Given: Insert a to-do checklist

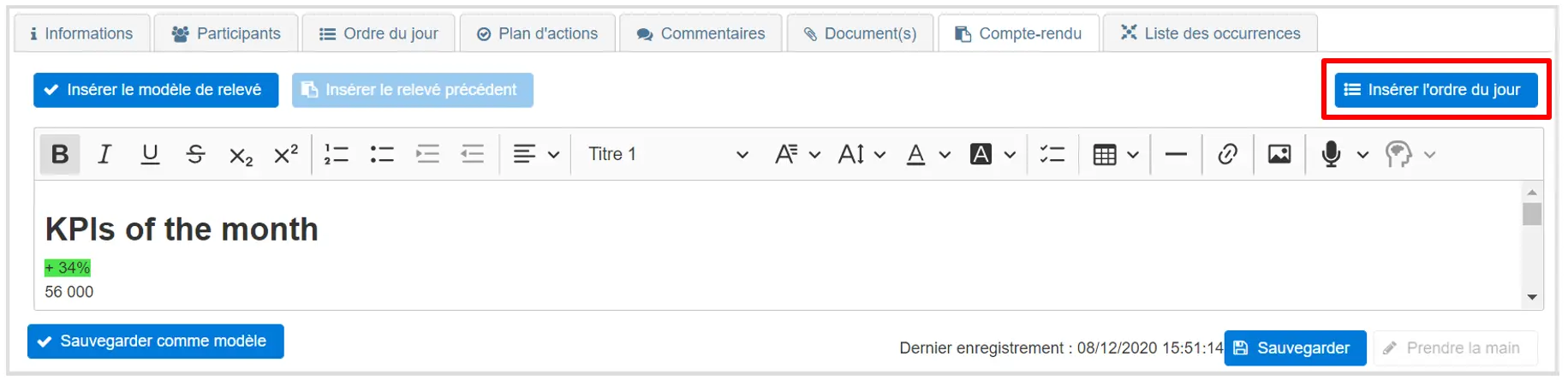Looking at the screenshot, I should 1052,154.
